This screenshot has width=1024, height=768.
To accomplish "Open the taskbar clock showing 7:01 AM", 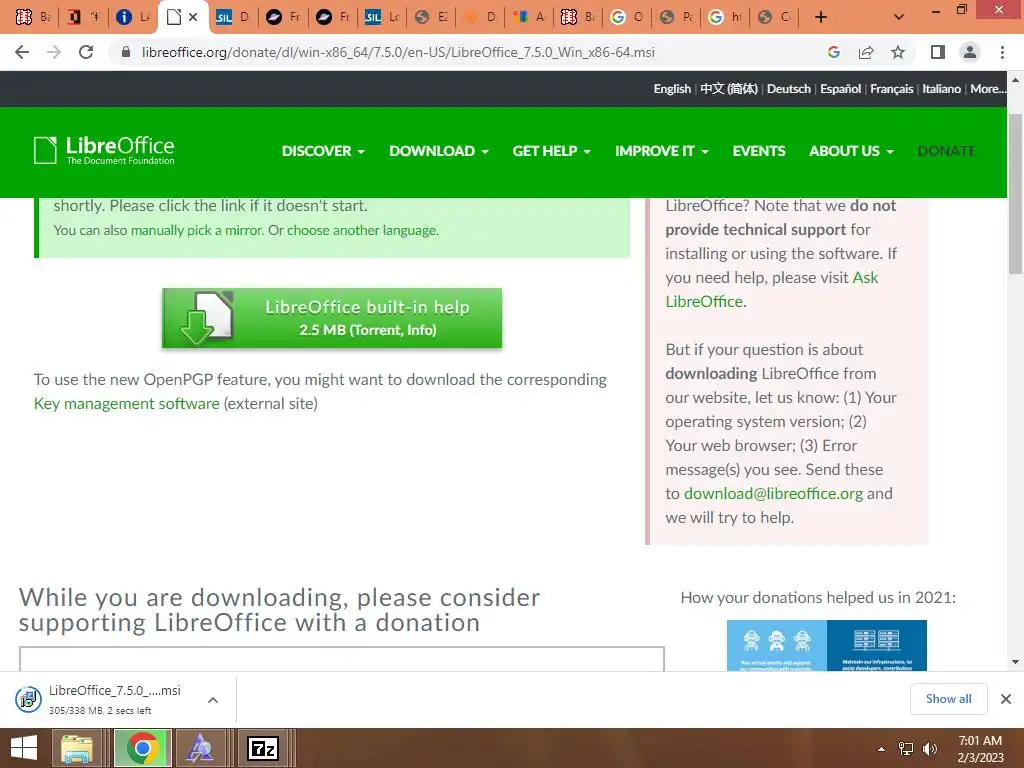I will [980, 749].
